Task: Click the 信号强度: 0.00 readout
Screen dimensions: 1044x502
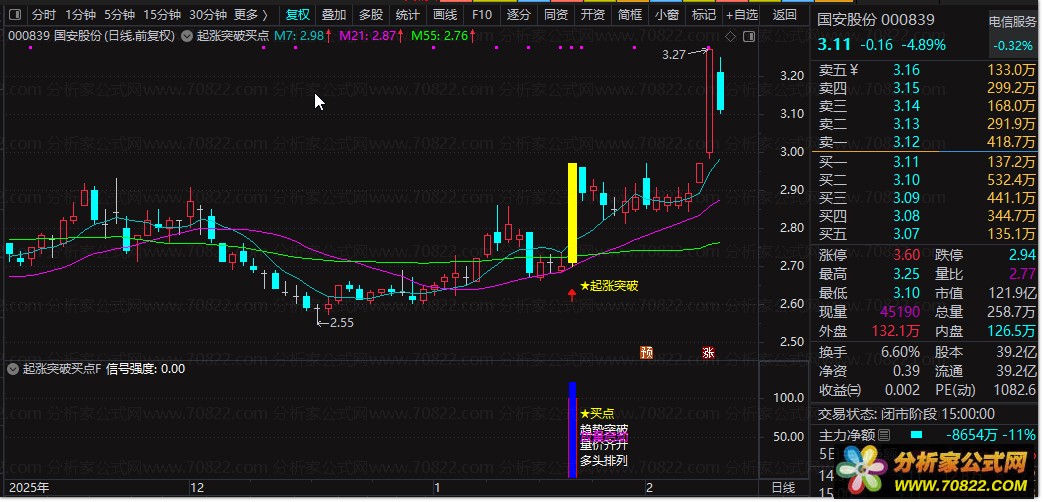Action: (x=145, y=368)
